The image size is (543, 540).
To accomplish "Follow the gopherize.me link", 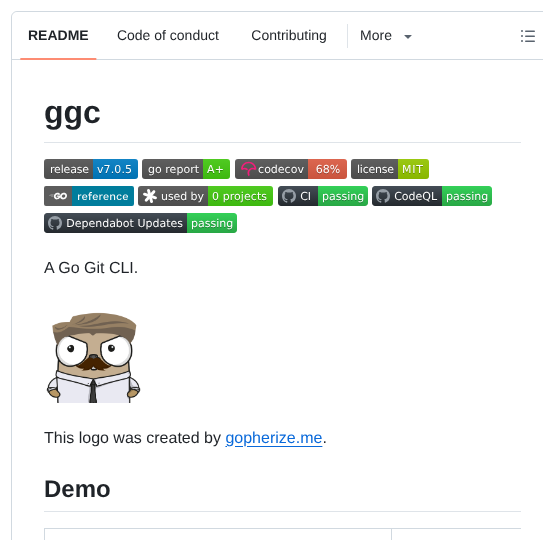I will [274, 437].
